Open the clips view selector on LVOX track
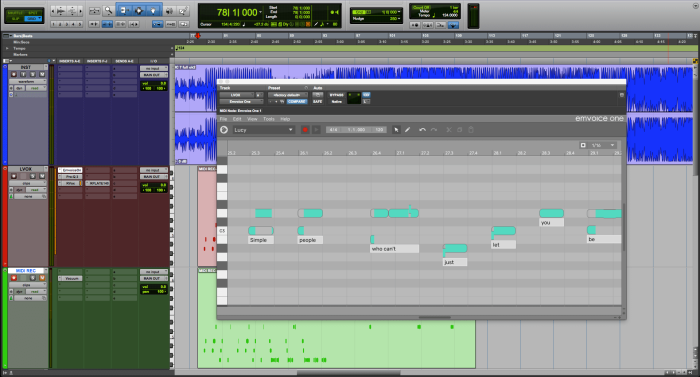700x377 pixels. 28,184
